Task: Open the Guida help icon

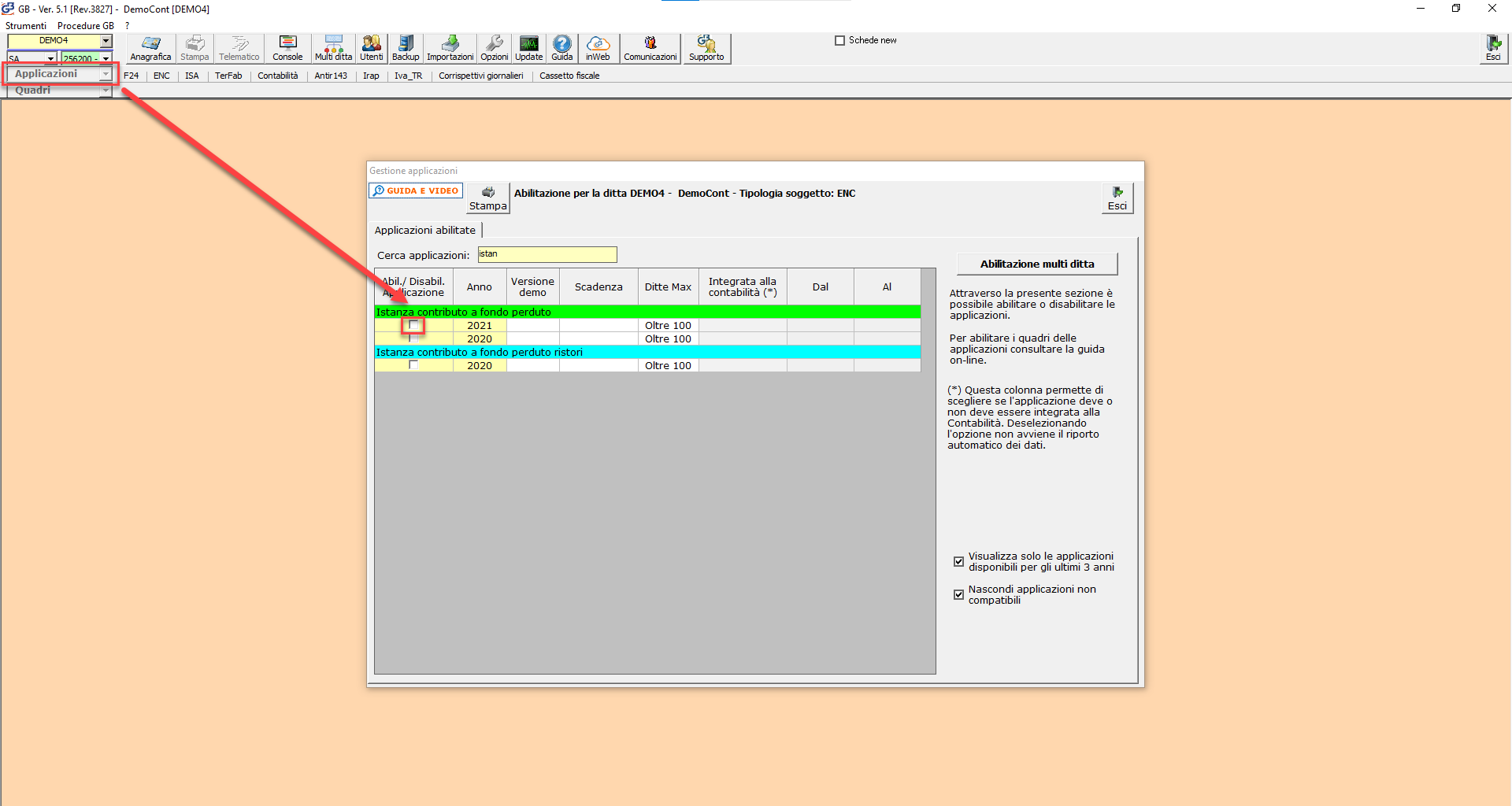Action: point(562,48)
